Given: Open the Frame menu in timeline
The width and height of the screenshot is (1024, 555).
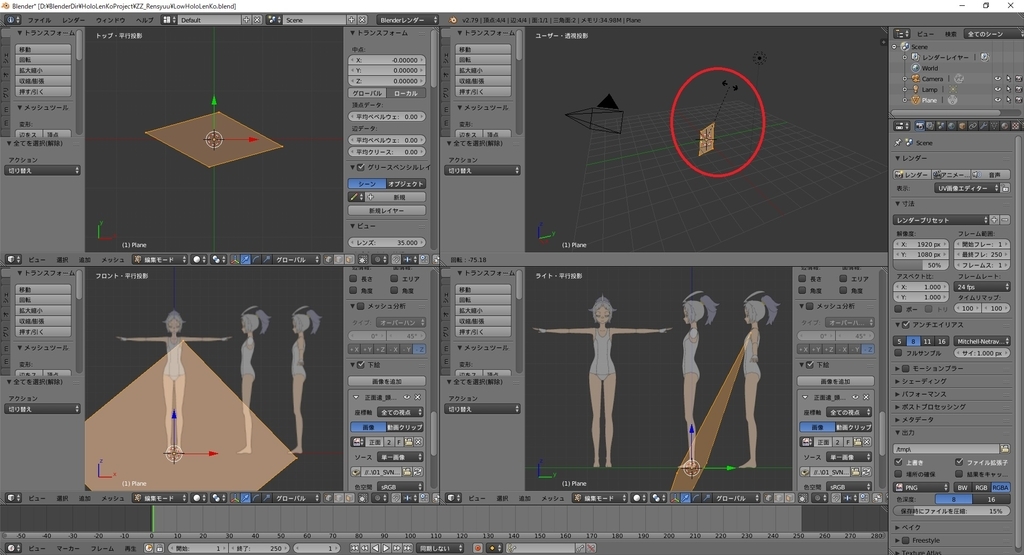Looking at the screenshot, I should point(102,548).
